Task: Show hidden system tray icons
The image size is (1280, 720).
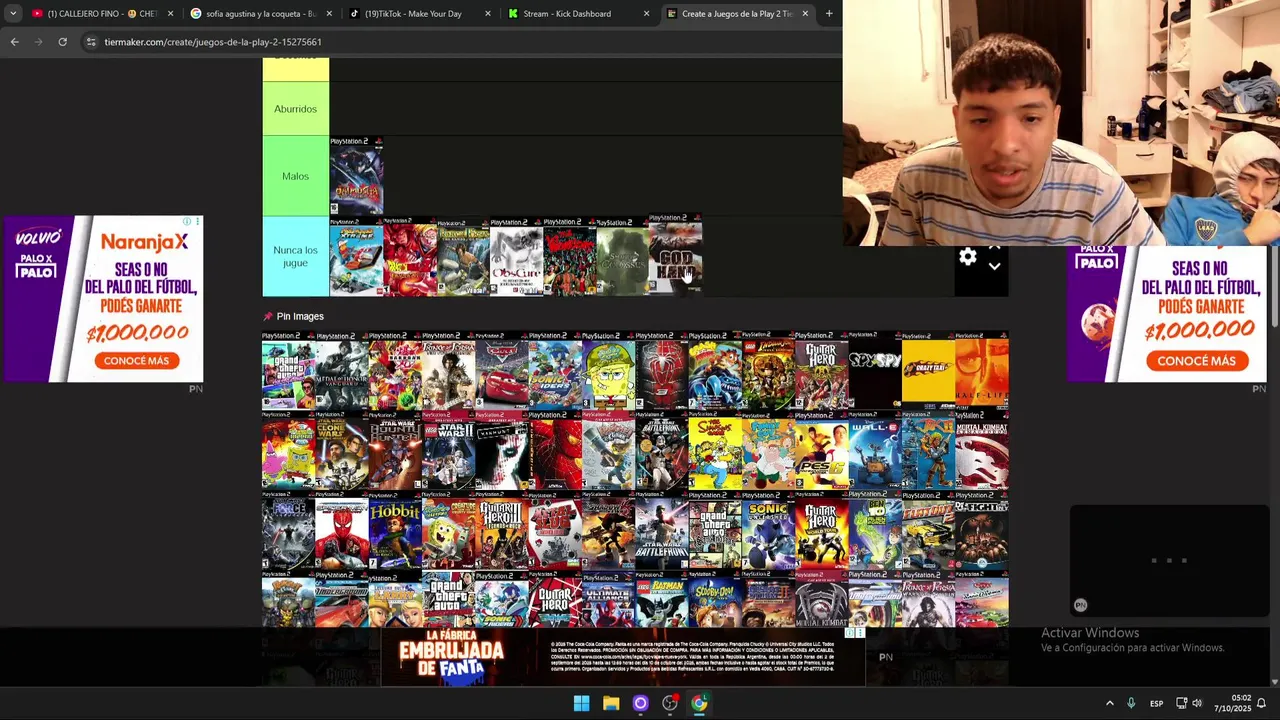Action: coord(1109,703)
